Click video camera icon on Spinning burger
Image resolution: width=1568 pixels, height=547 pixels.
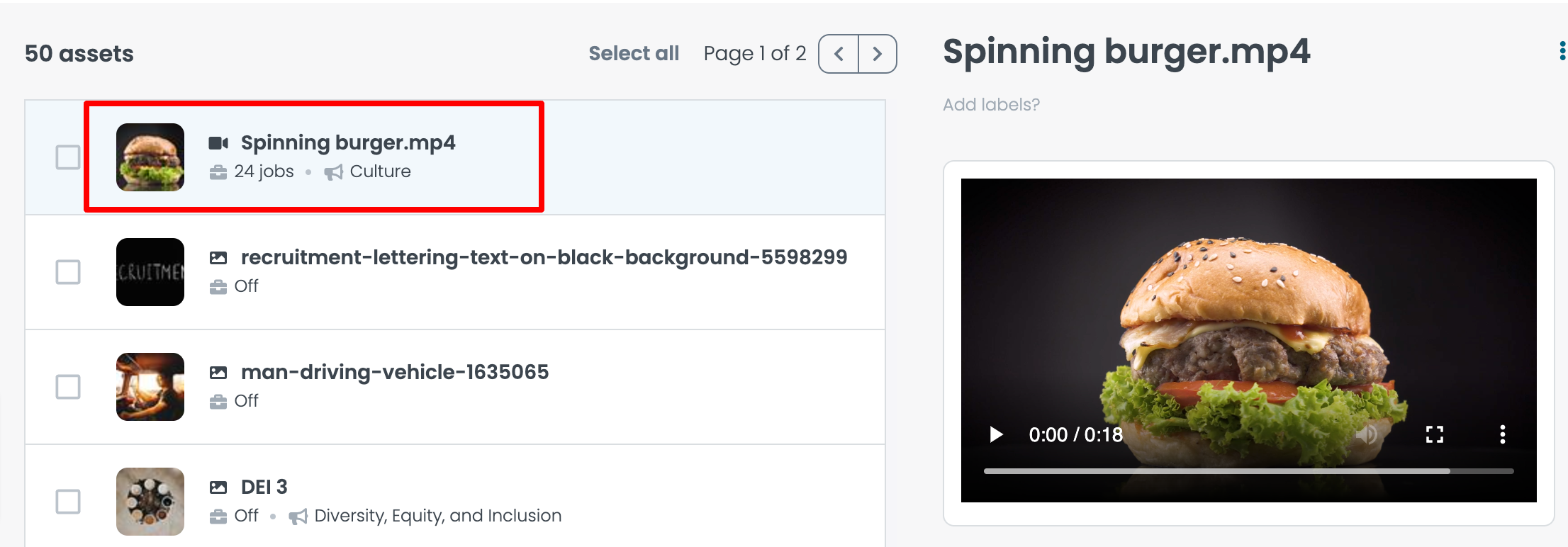[x=218, y=143]
